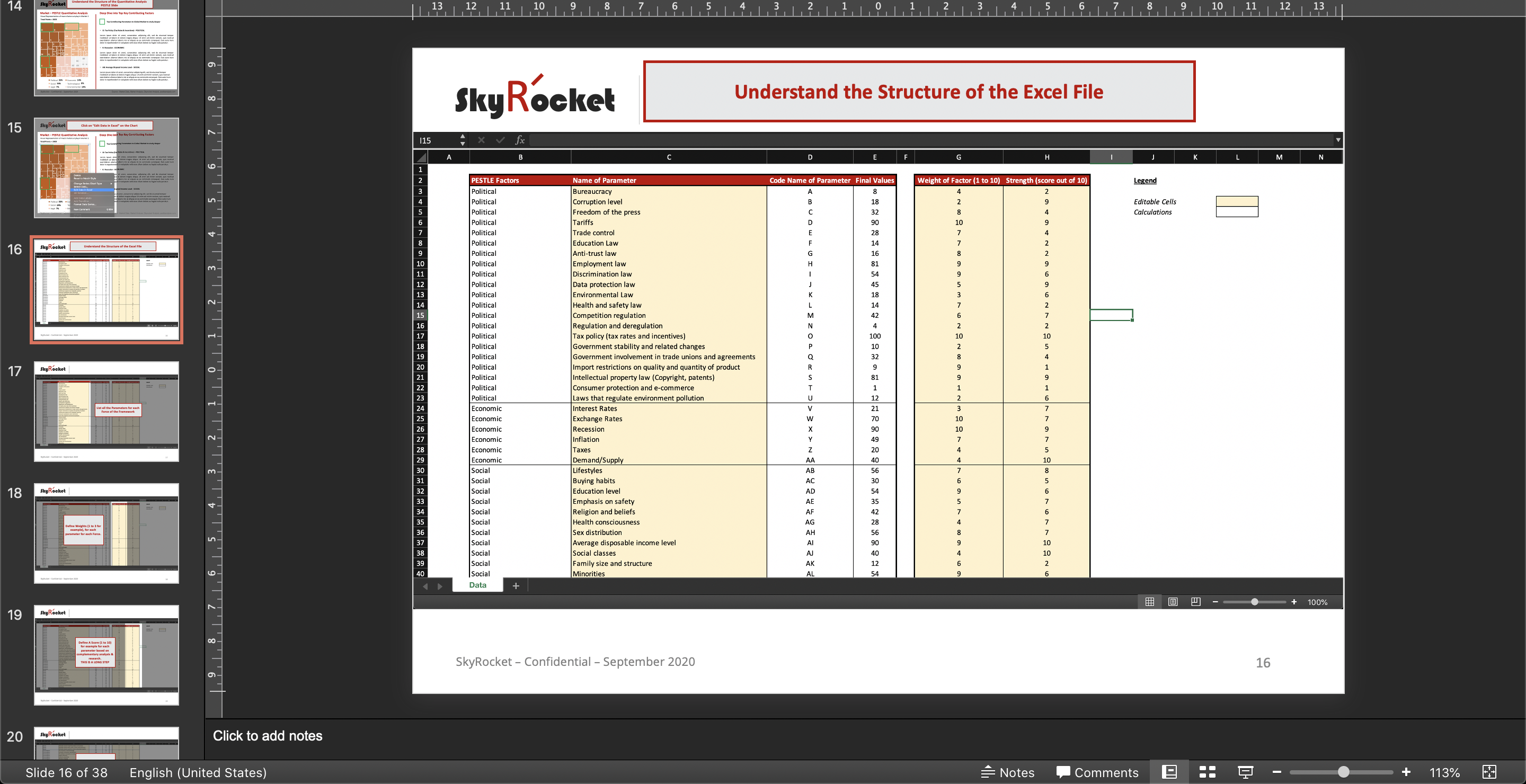This screenshot has height=784, width=1526.
Task: Click the Excel select-all corner triangle
Action: pyautogui.click(x=421, y=157)
